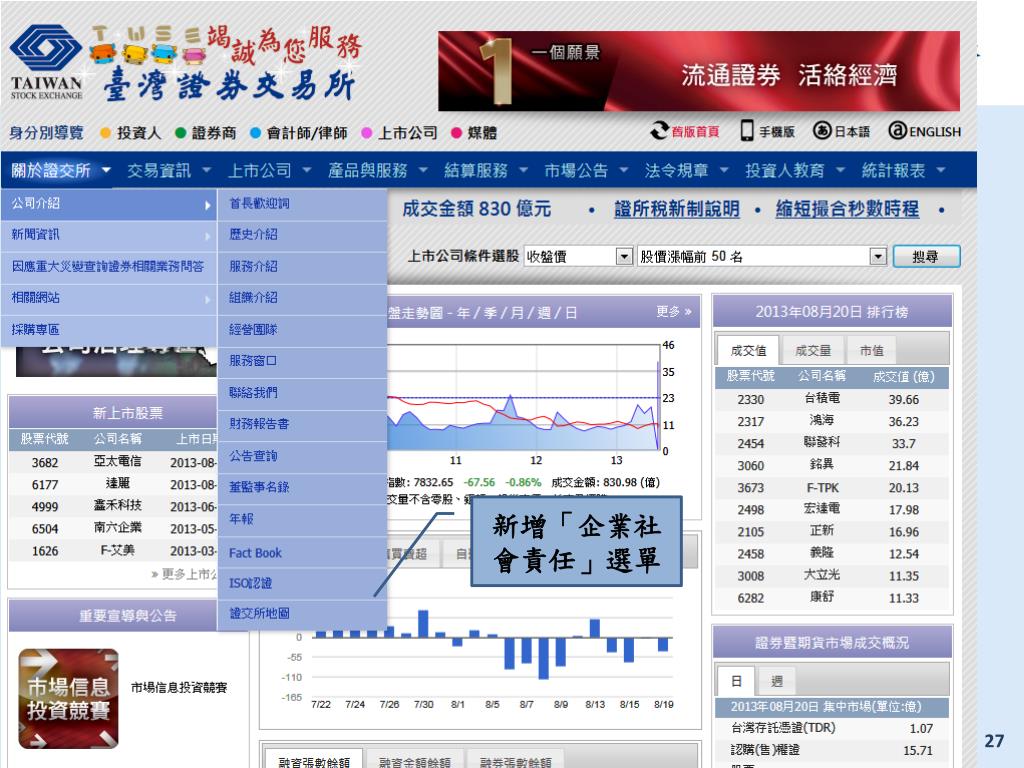Click 鴻海 company name in ranking
The image size is (1024, 768).
click(822, 421)
